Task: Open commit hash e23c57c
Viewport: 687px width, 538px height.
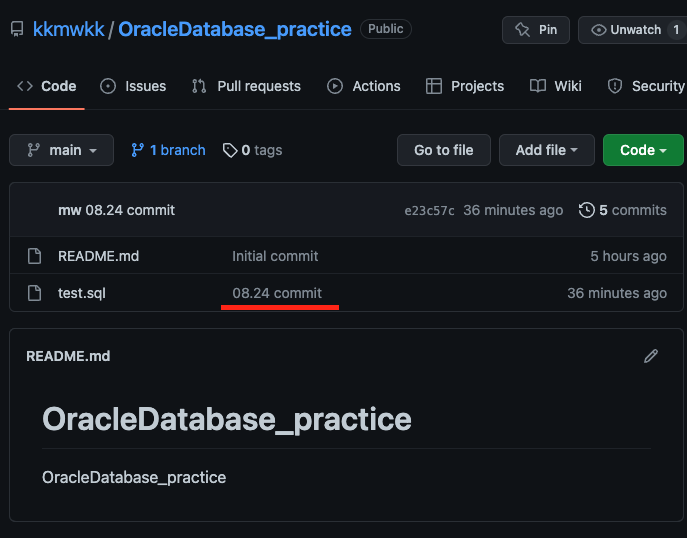Action: [429, 211]
